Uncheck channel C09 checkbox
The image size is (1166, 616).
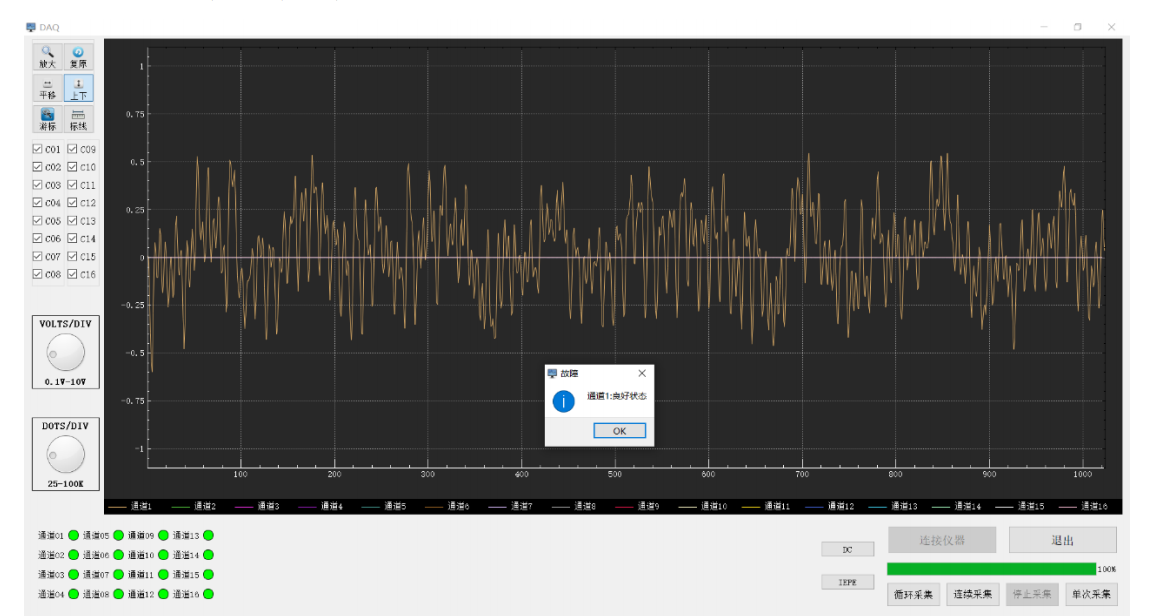pyautogui.click(x=72, y=149)
